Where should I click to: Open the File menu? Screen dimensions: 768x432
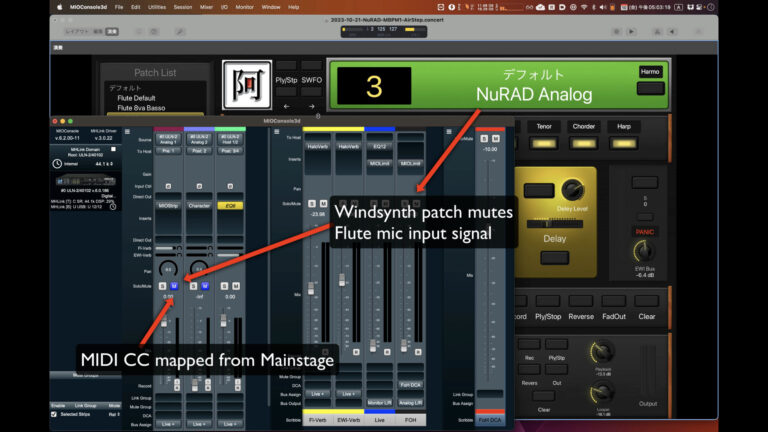click(x=119, y=7)
